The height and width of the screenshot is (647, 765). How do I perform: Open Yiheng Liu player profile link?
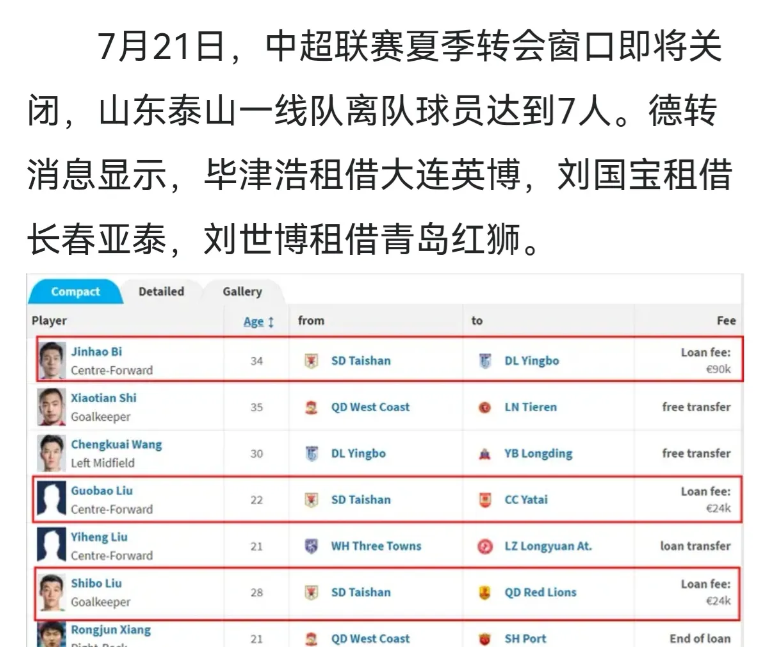pyautogui.click(x=99, y=537)
